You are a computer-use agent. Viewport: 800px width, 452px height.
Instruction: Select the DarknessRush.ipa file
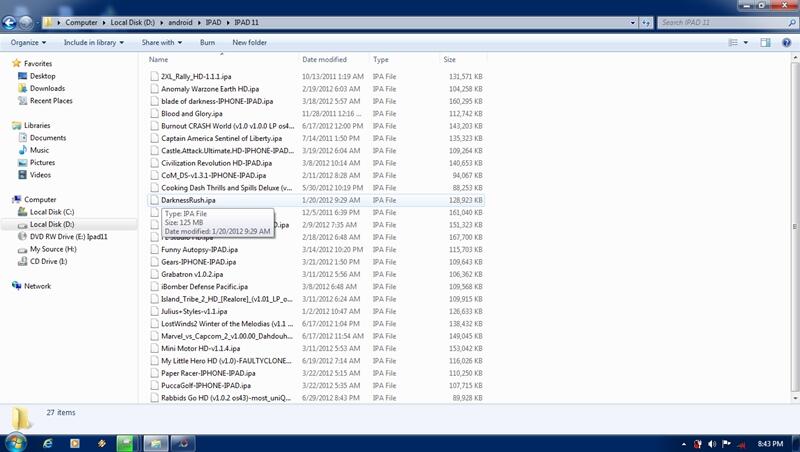pyautogui.click(x=188, y=200)
